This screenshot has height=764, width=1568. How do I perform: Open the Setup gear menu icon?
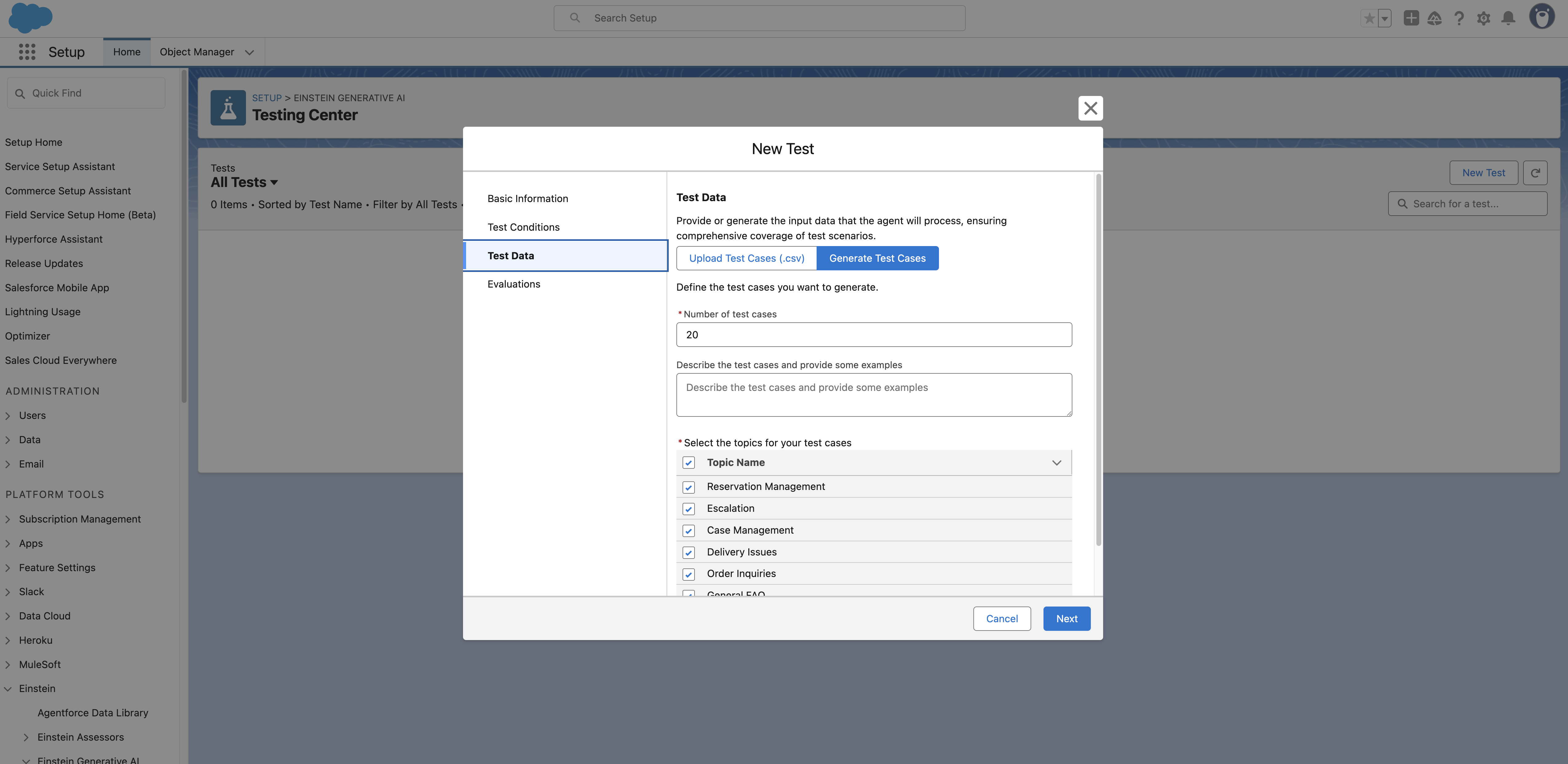coord(1483,18)
